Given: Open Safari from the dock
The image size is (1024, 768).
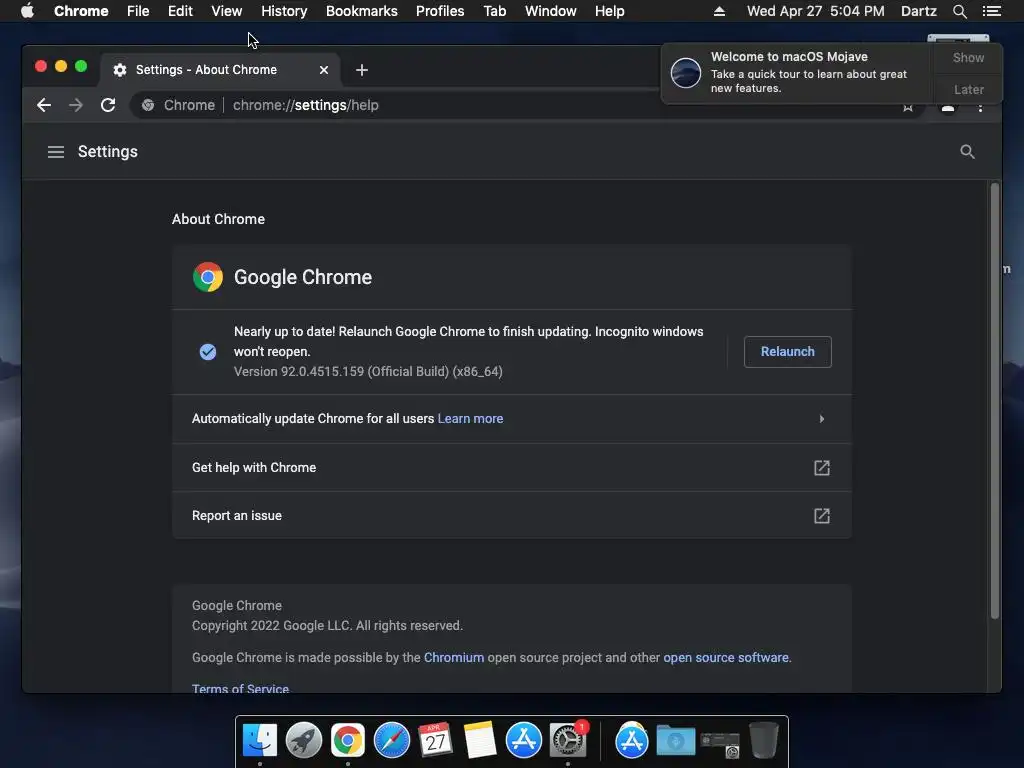Looking at the screenshot, I should coord(392,741).
